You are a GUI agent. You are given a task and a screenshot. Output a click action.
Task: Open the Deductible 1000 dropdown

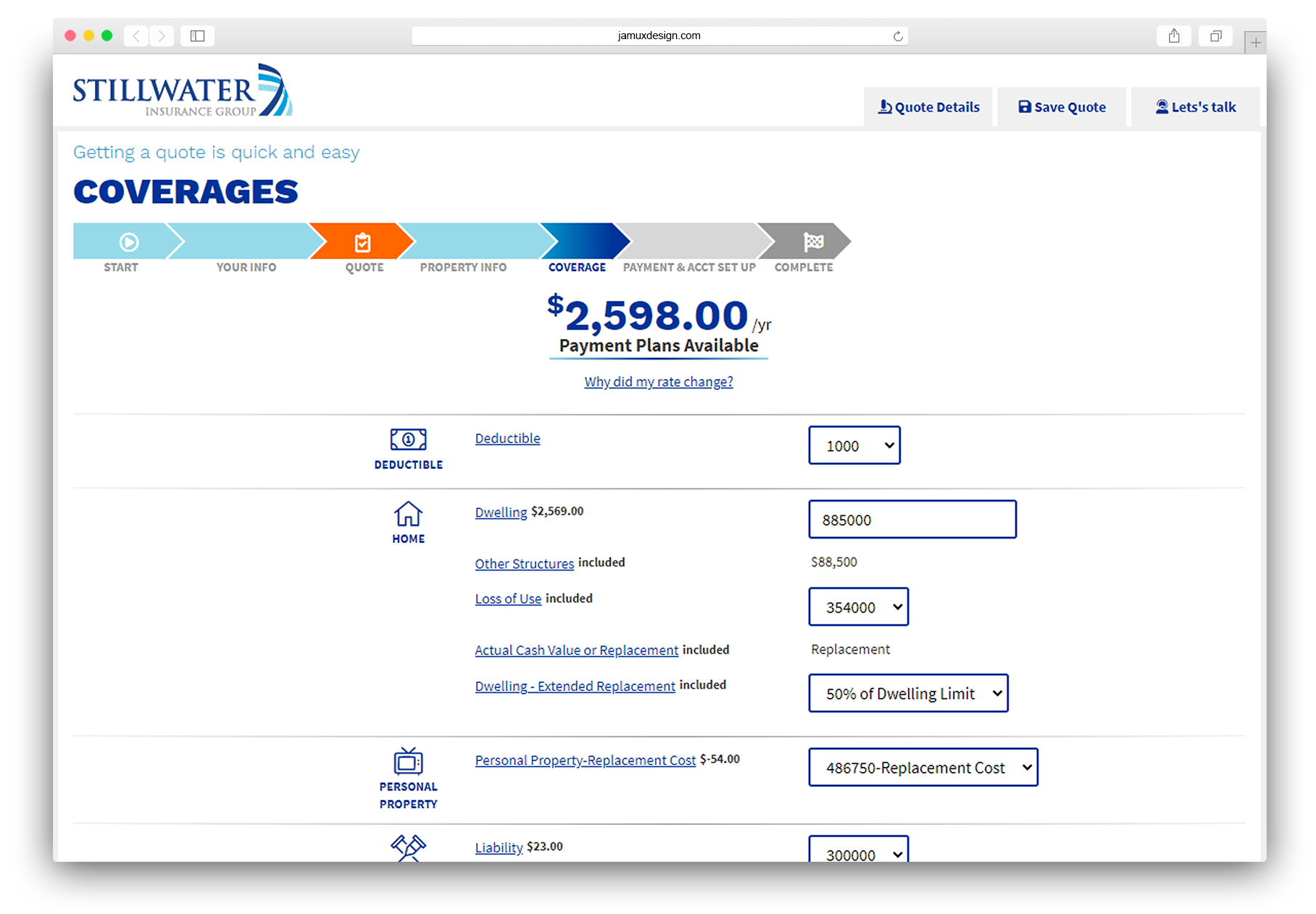tap(854, 445)
